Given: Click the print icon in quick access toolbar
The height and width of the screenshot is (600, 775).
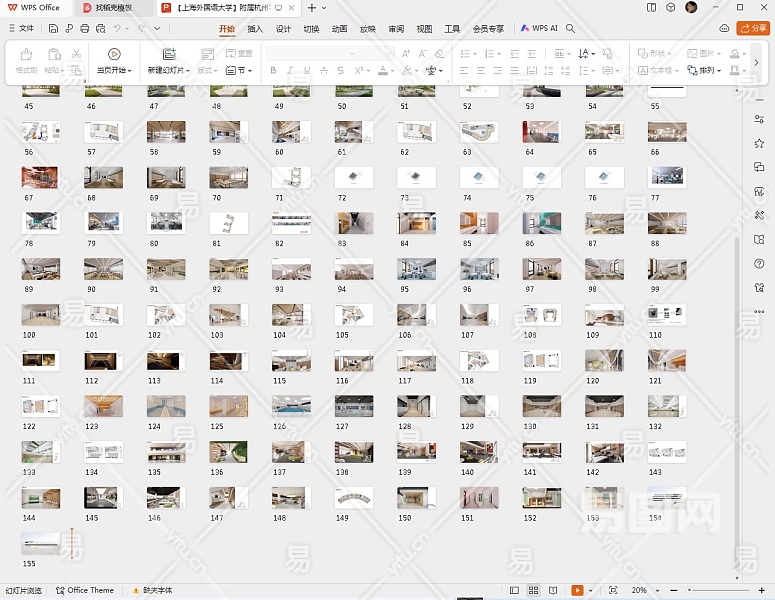Looking at the screenshot, I should coord(85,29).
